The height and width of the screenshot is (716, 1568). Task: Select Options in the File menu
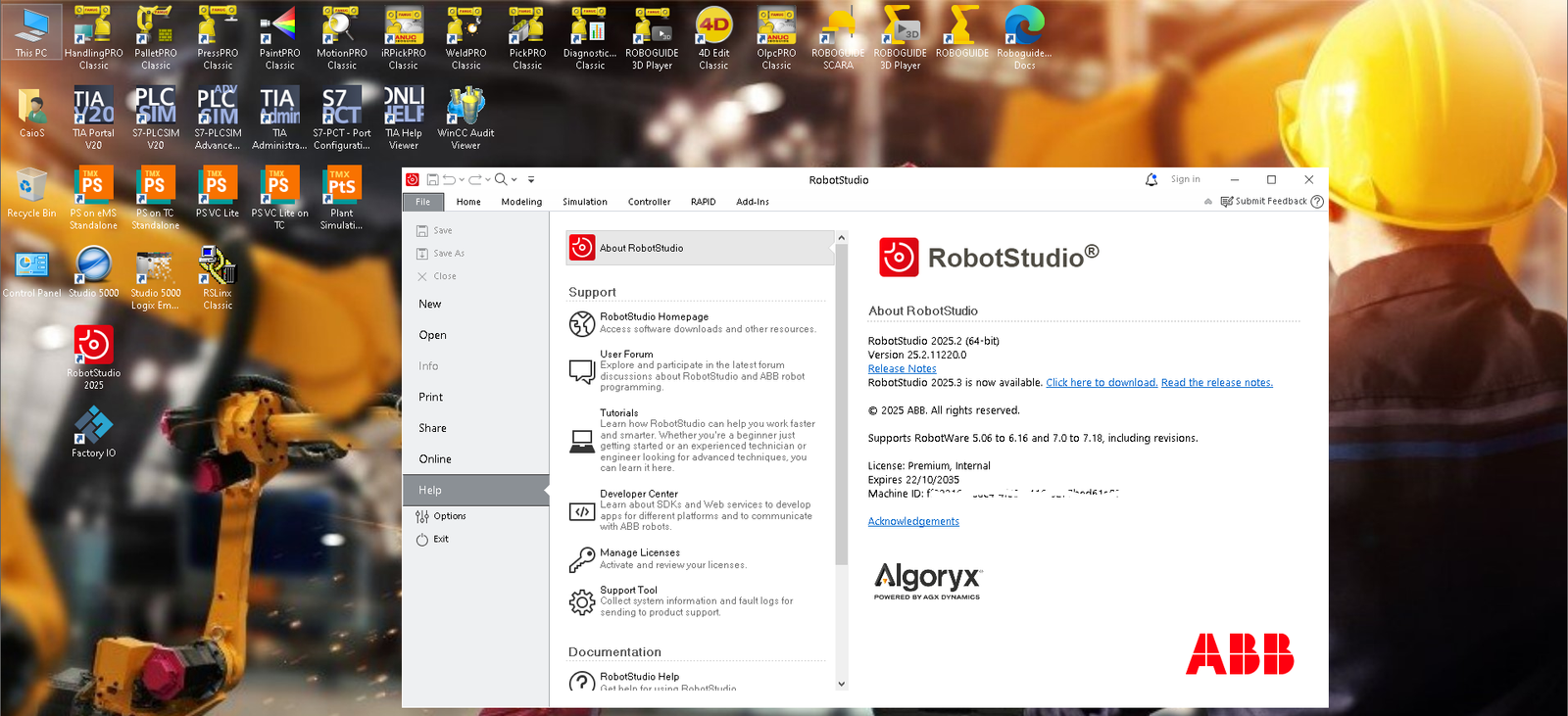[449, 516]
